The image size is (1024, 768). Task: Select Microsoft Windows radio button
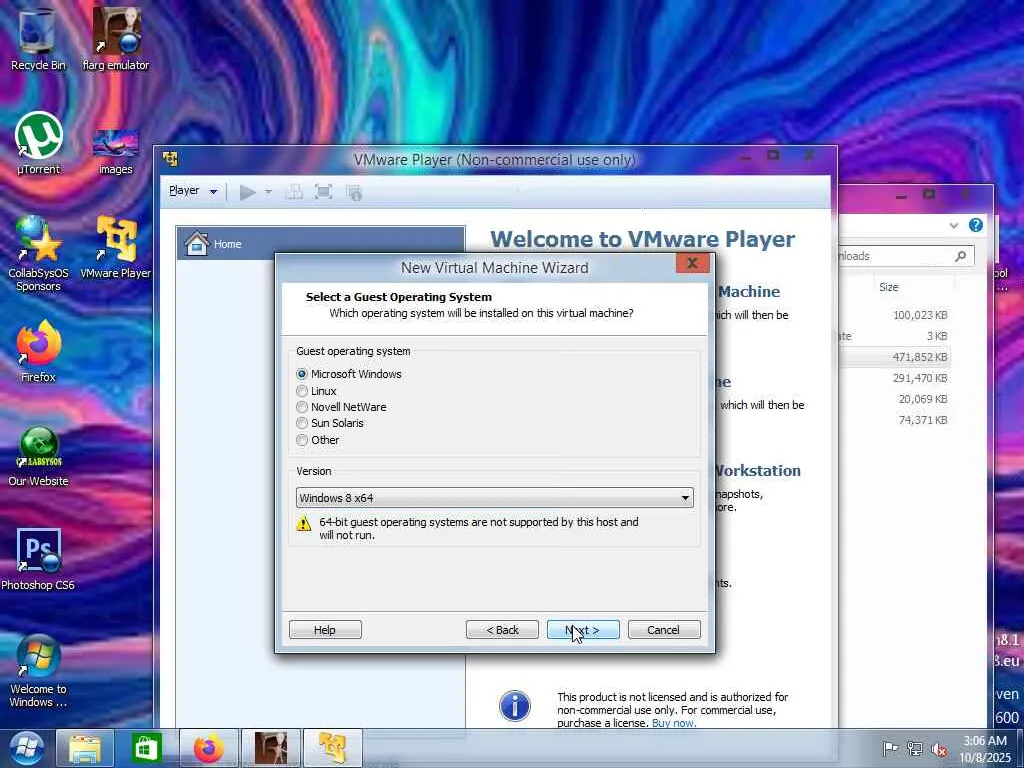[x=302, y=374]
